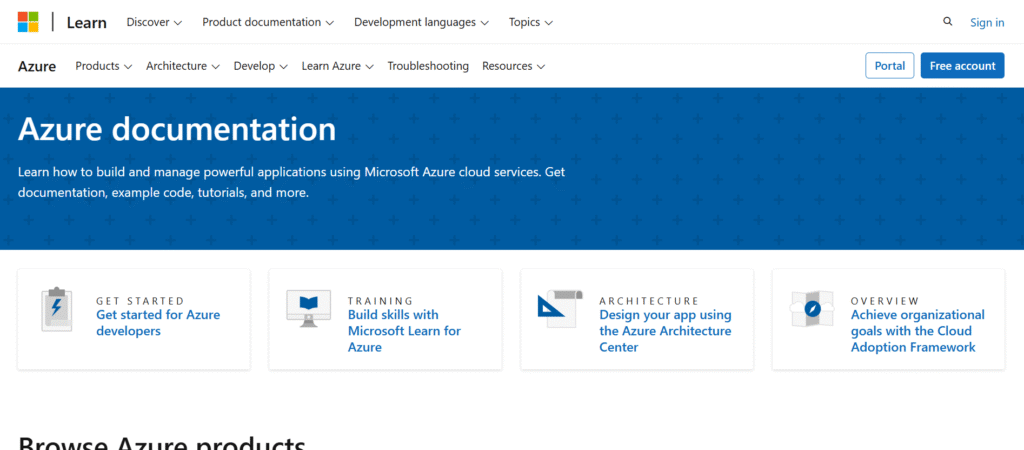This screenshot has height=450, width=1024.
Task: Click the Azure documentation heading
Action: pyautogui.click(x=177, y=129)
